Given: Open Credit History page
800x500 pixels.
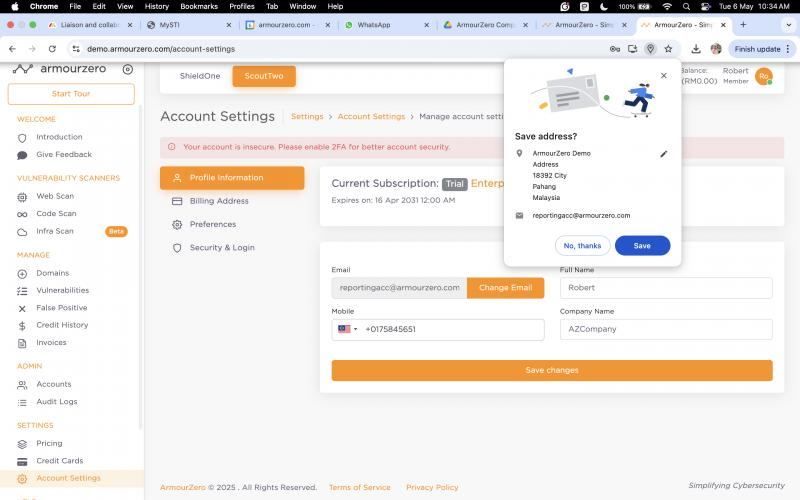Looking at the screenshot, I should pyautogui.click(x=62, y=325).
